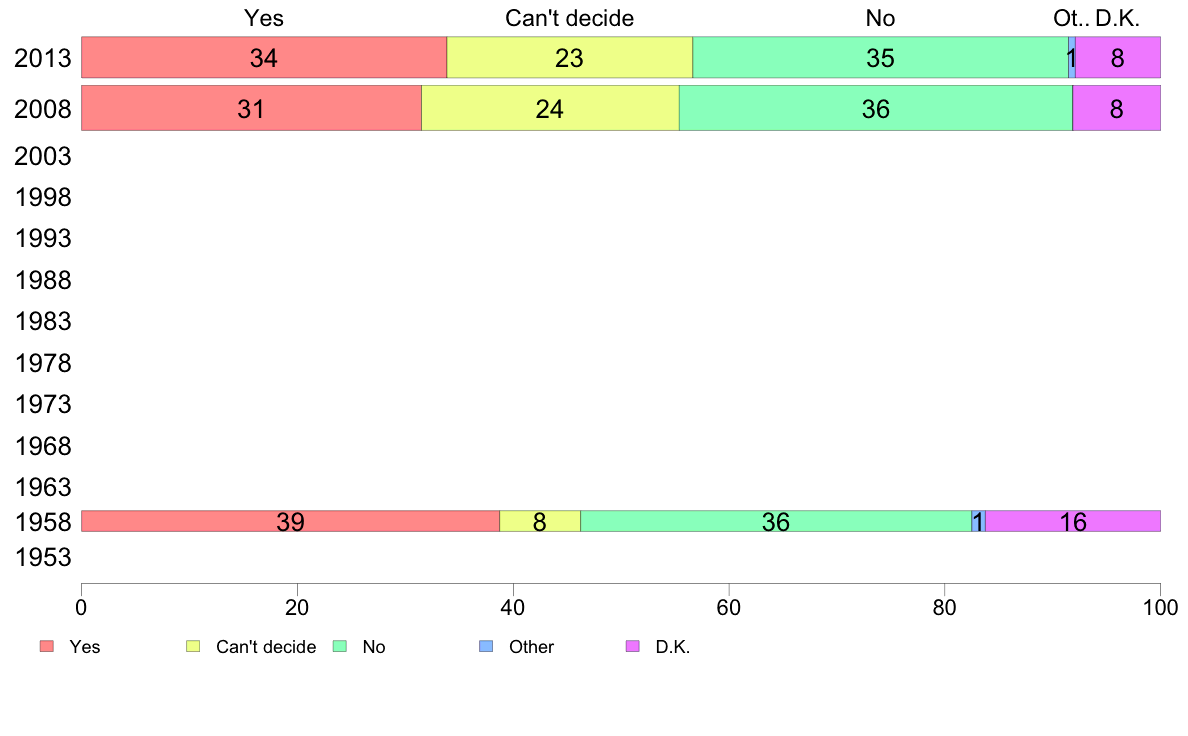Select the 2013 Can't decide segment showing 23
The height and width of the screenshot is (736, 1188).
coord(570,57)
